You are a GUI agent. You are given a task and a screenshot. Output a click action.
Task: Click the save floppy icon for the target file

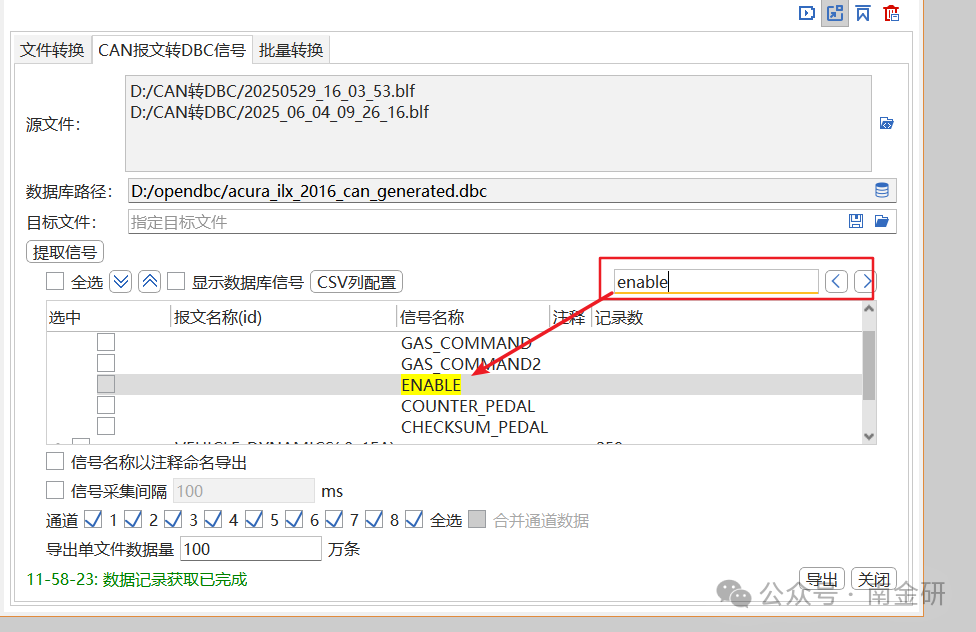[x=856, y=221]
